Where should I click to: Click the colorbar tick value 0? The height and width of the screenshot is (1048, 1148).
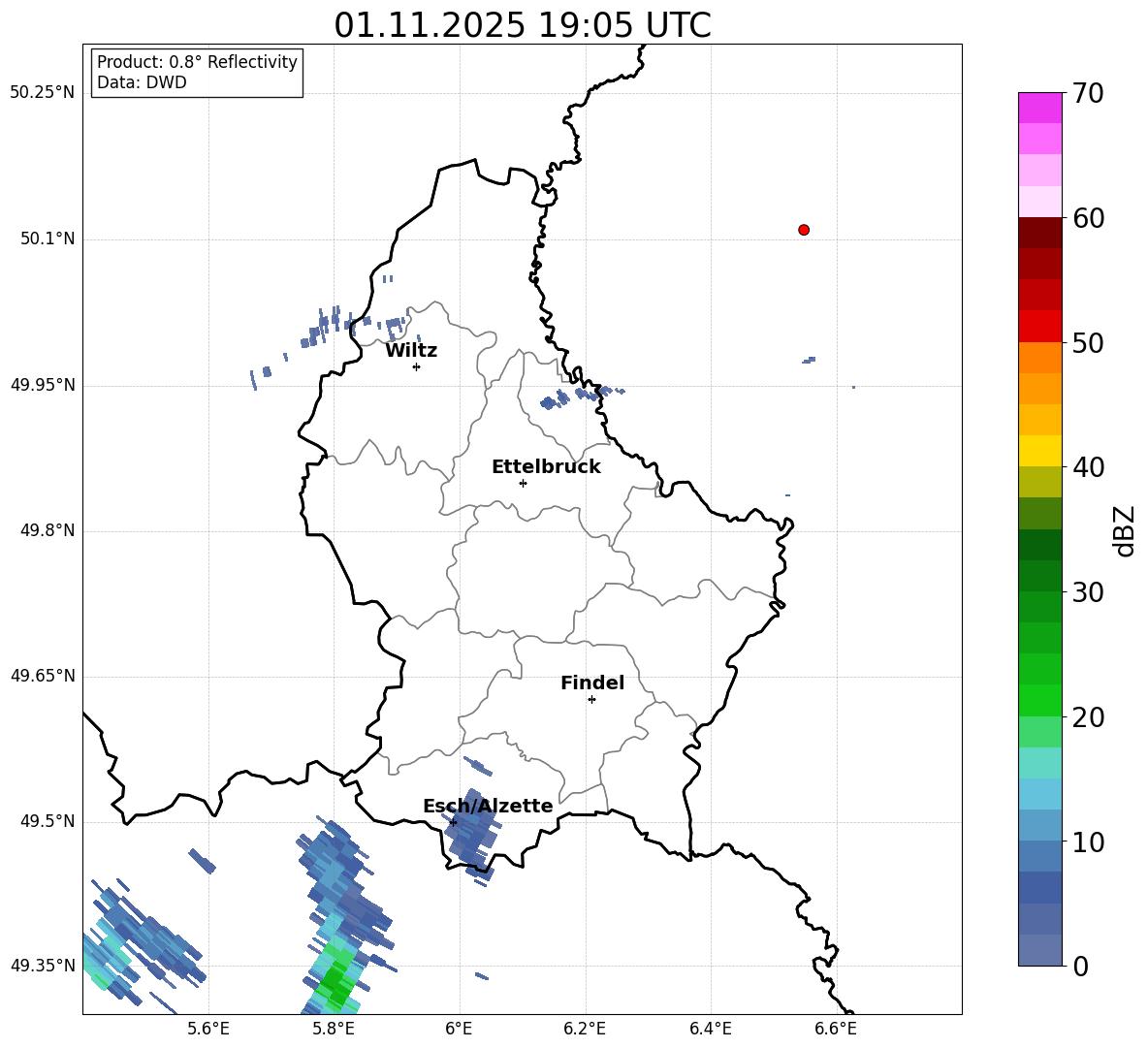tap(1080, 966)
